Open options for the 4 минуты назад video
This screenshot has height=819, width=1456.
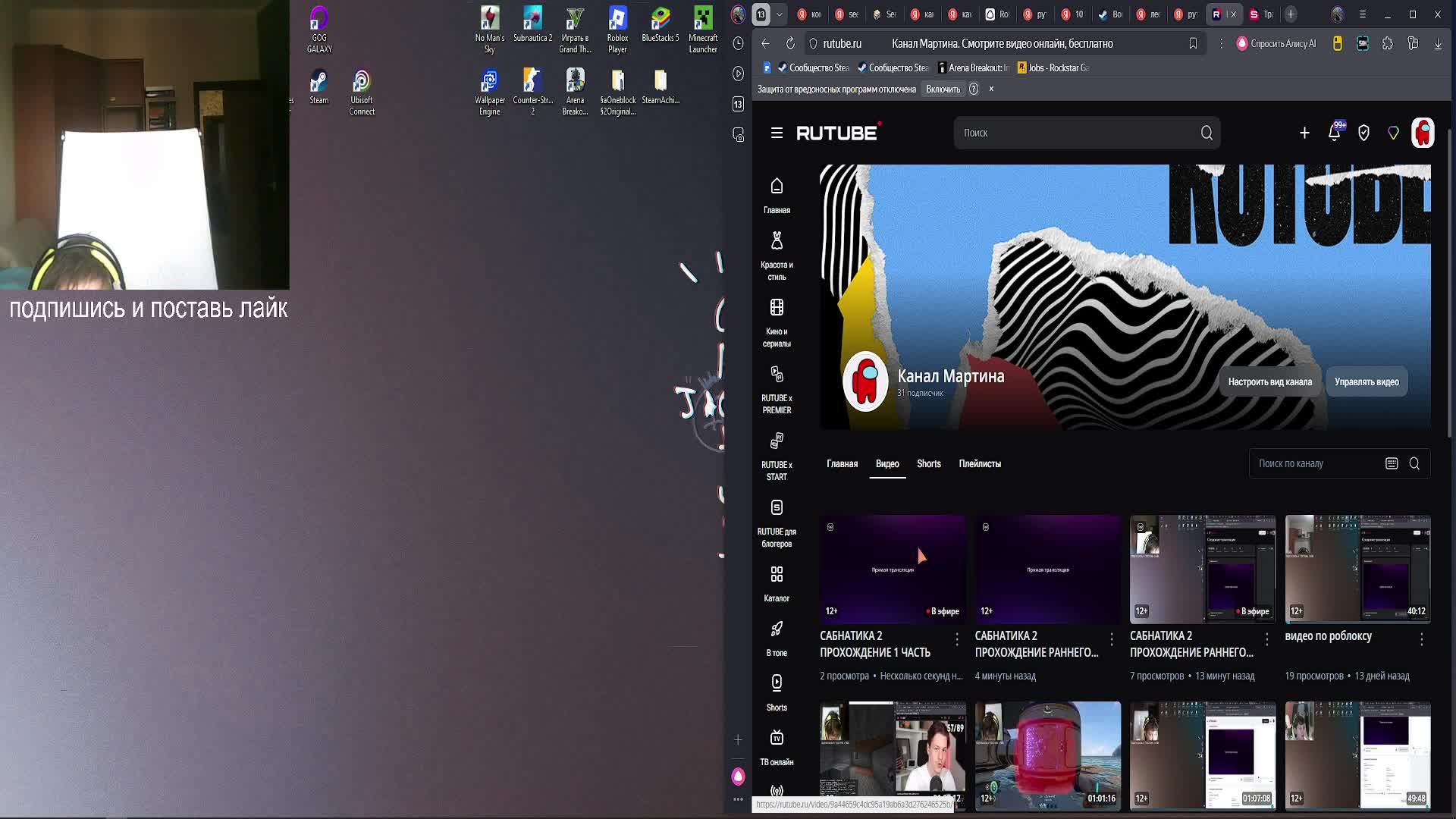point(1112,639)
